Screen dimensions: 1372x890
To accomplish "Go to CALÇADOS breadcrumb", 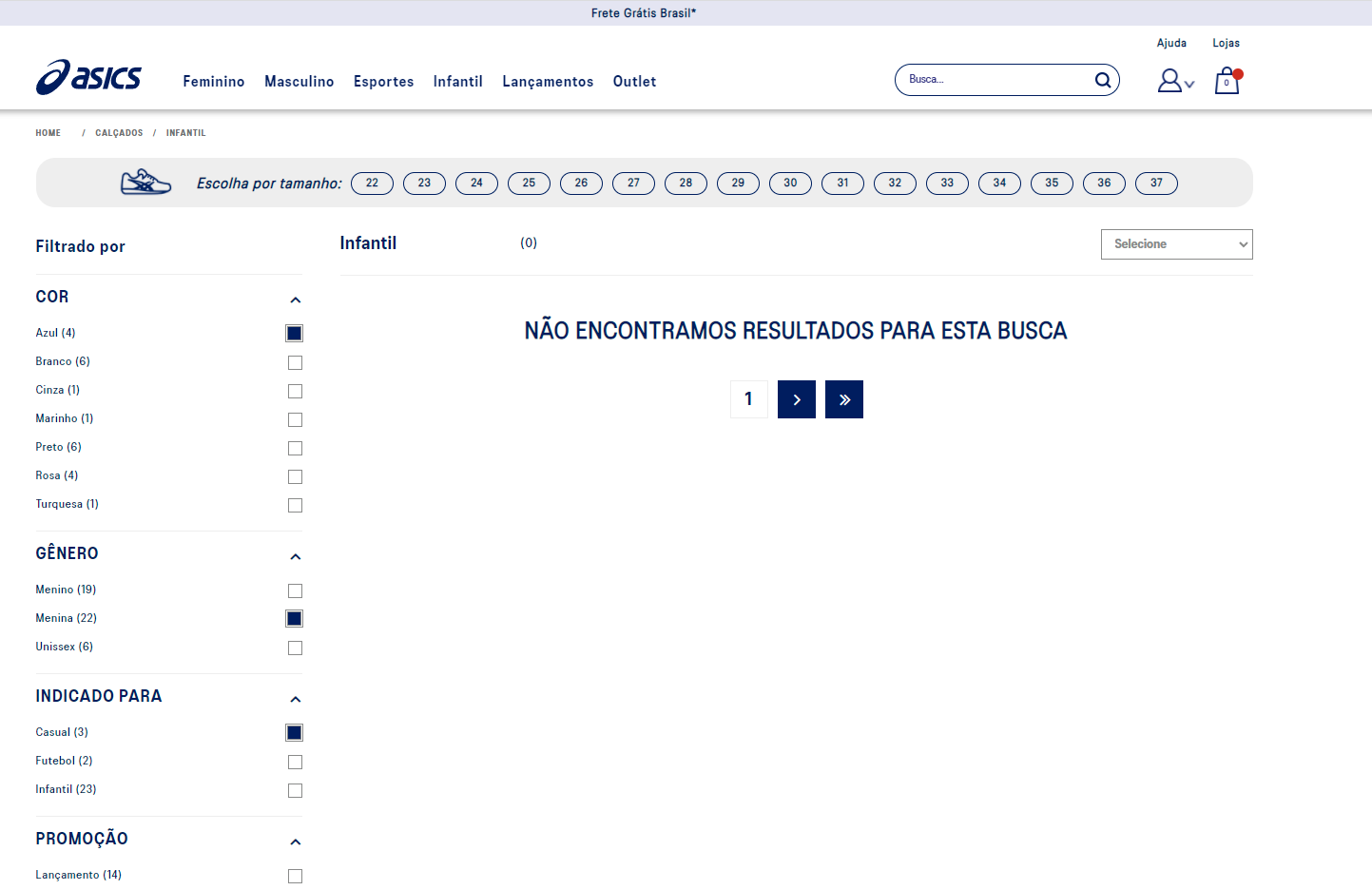I will [119, 133].
